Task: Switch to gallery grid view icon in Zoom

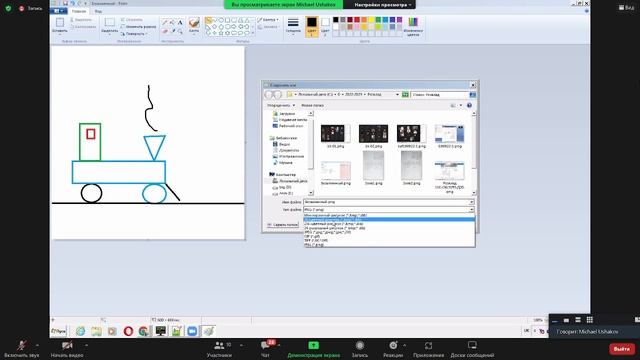Action: click(589, 320)
